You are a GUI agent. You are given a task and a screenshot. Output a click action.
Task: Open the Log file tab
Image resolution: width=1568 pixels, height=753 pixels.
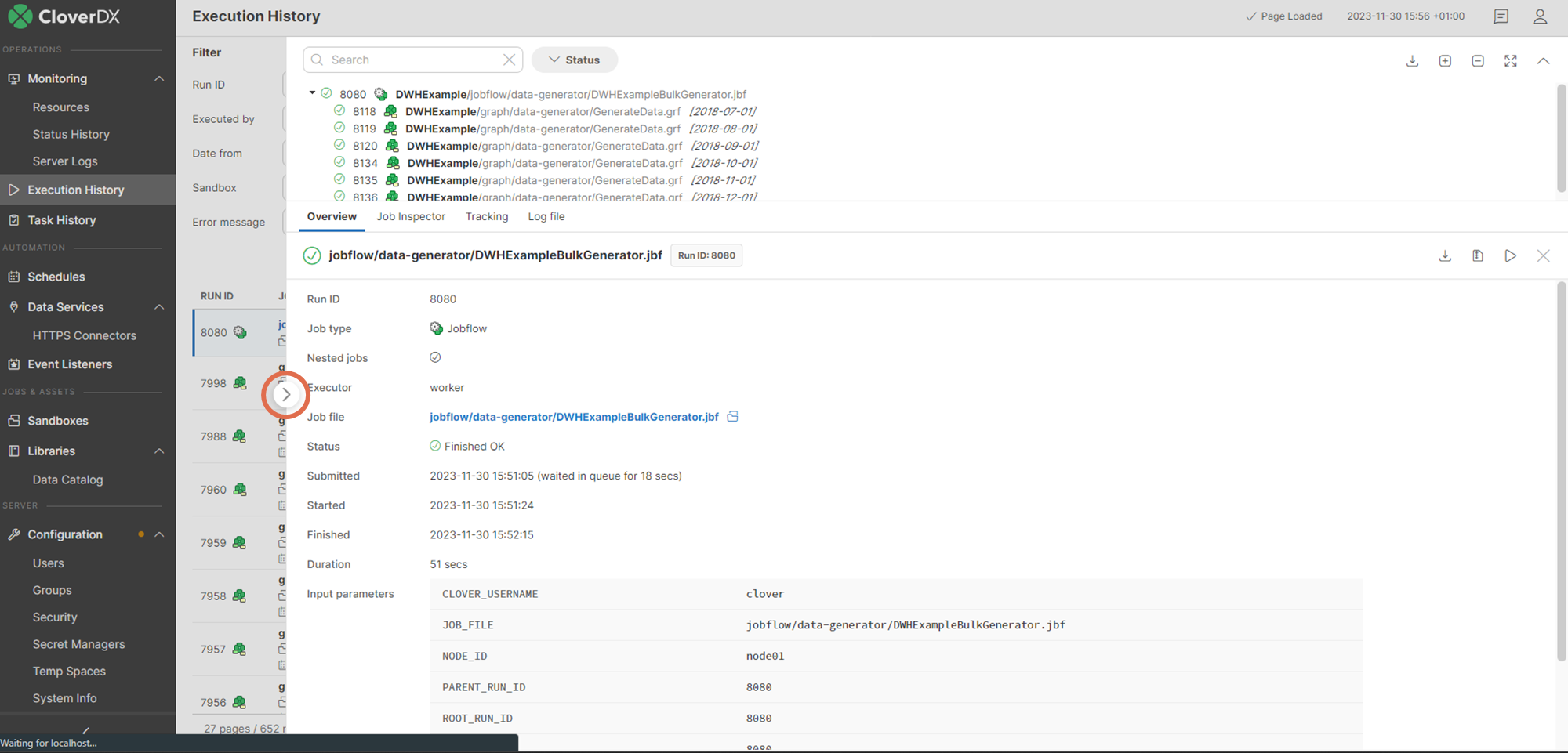[546, 216]
